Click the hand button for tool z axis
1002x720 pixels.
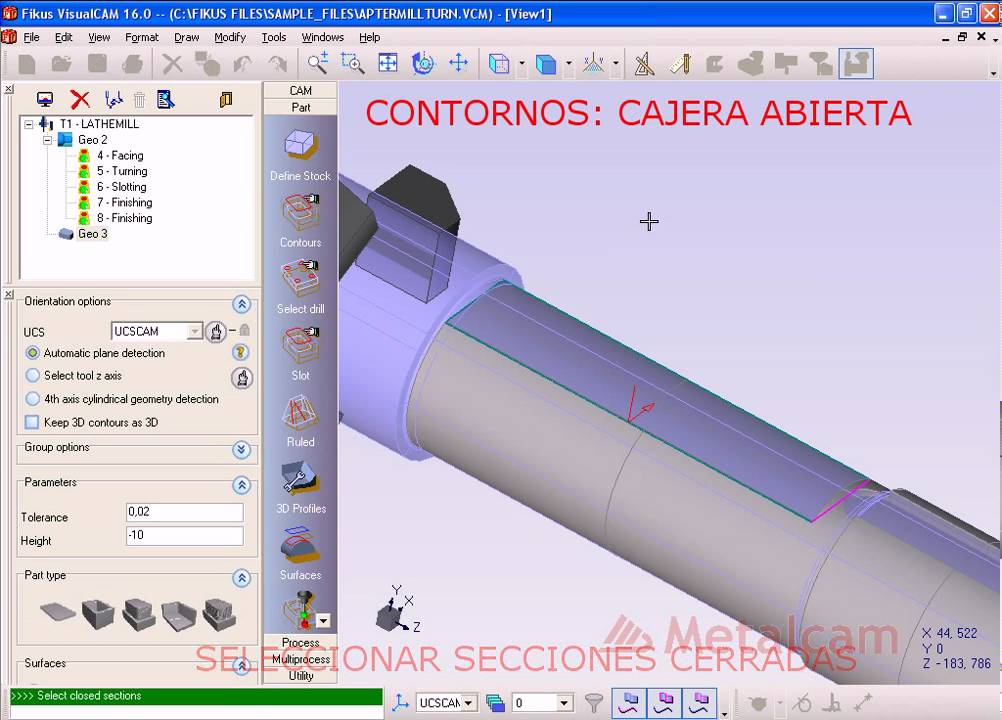click(x=242, y=378)
